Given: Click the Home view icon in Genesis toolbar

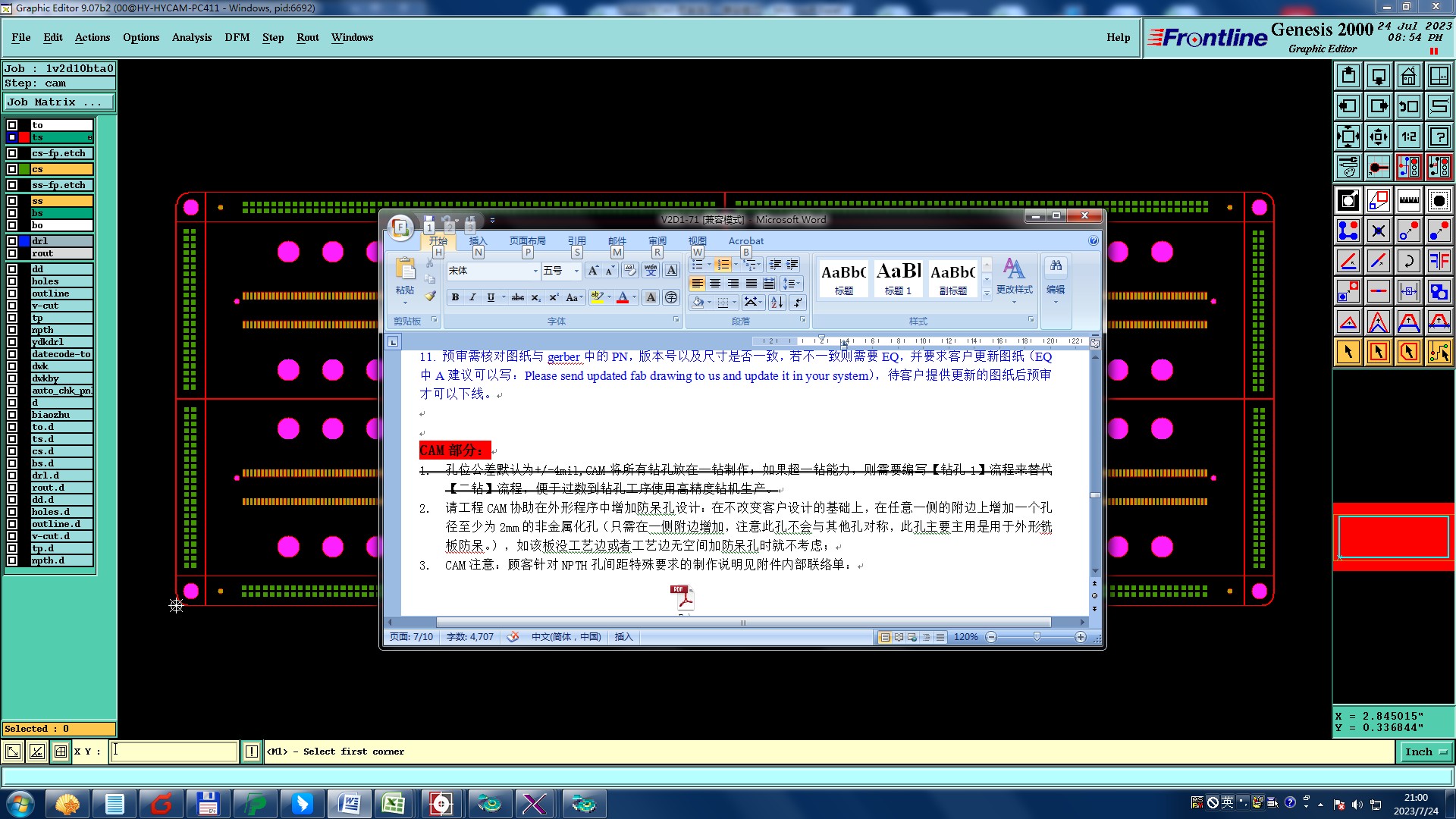Looking at the screenshot, I should 1408,76.
